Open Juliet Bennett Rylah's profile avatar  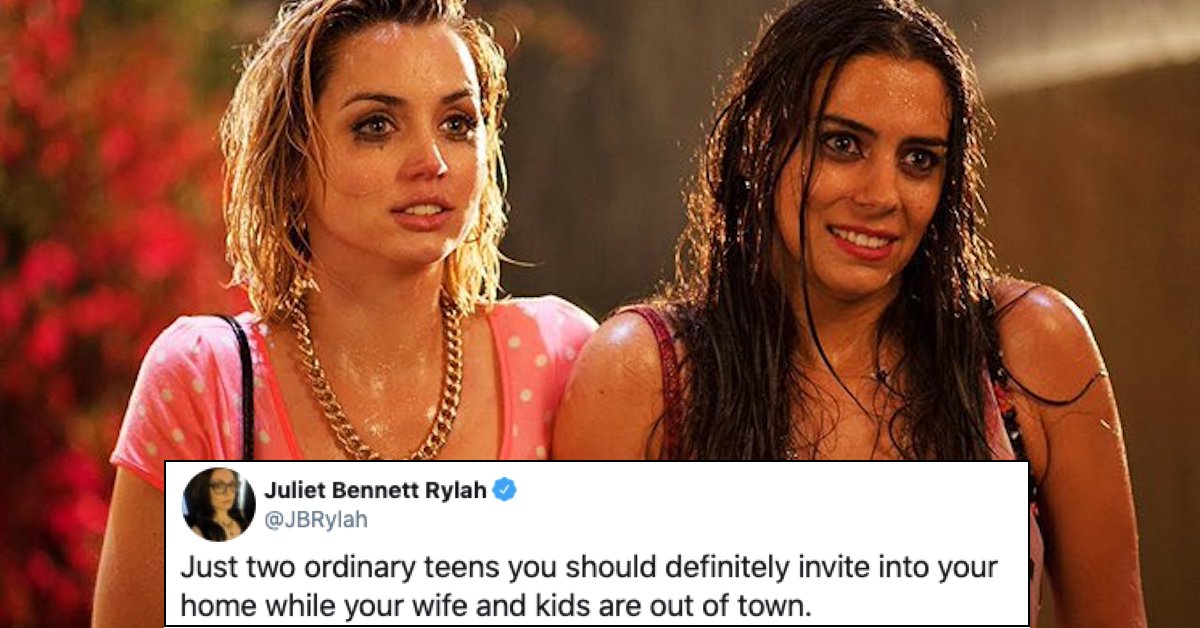click(219, 504)
